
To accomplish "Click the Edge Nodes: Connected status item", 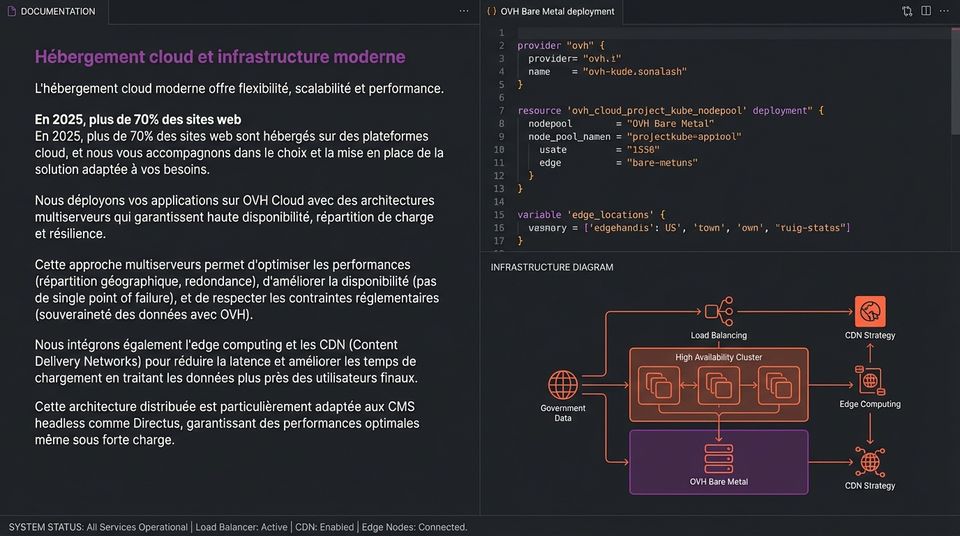I will [414, 527].
